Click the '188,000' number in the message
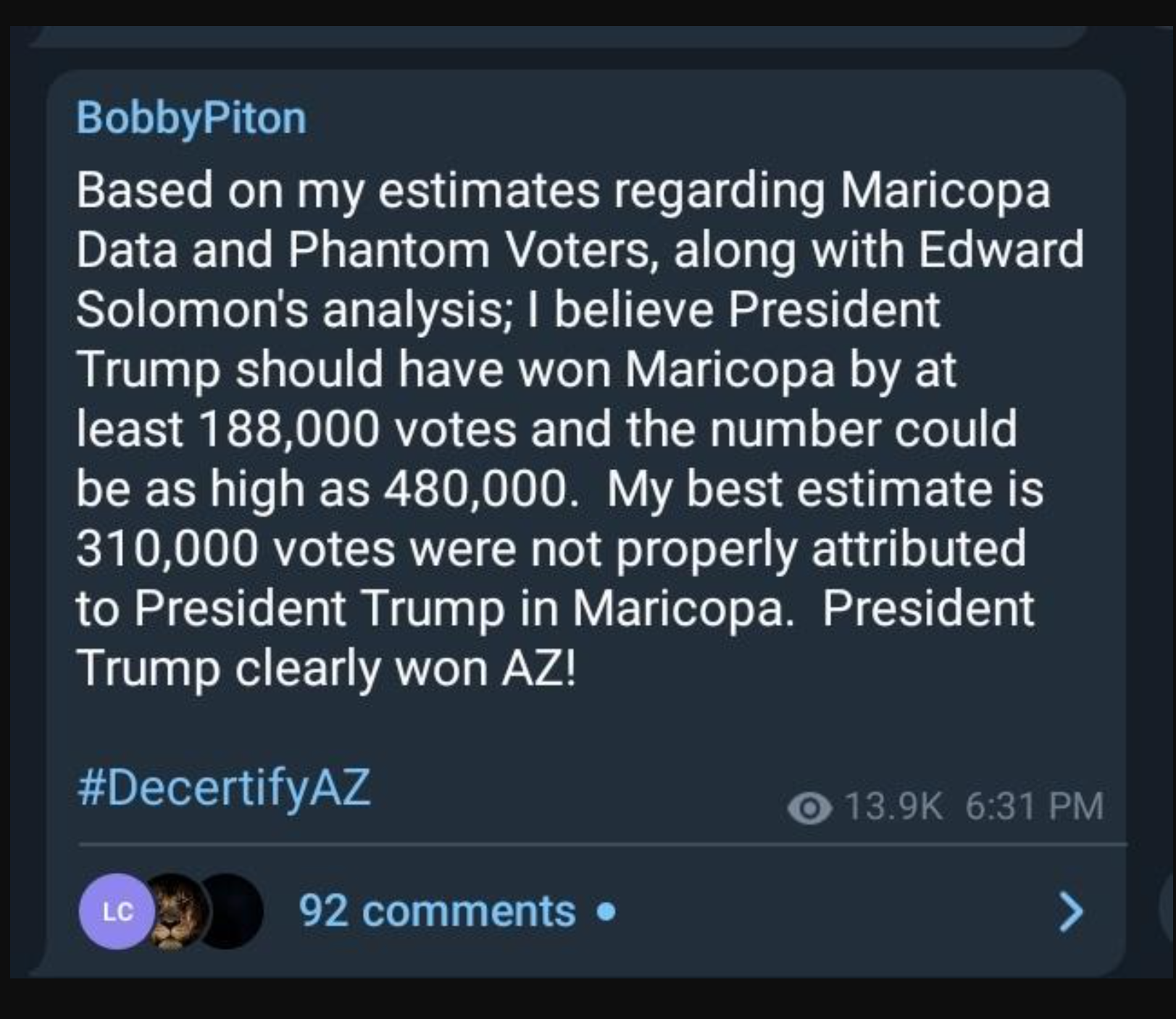Screen dimensions: 1176x1019 [x=288, y=429]
